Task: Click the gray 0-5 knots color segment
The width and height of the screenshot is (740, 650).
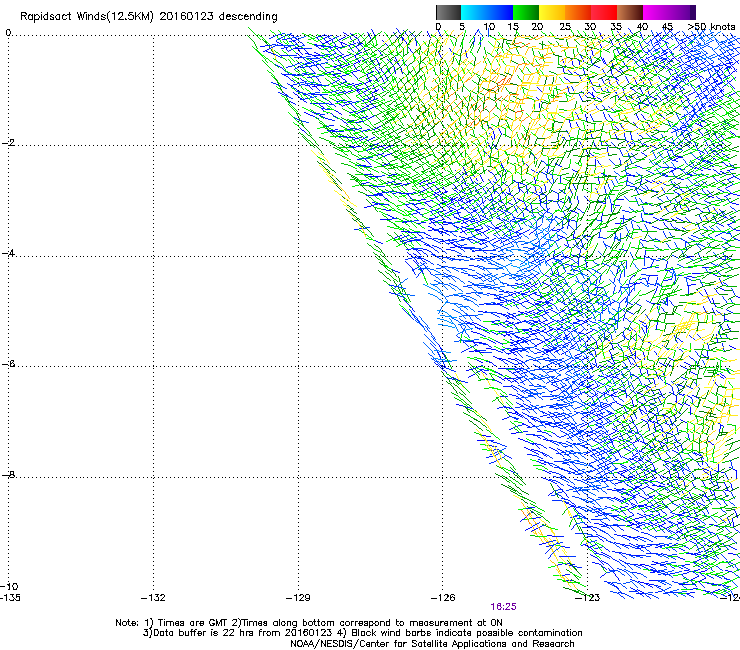Action: [x=448, y=12]
